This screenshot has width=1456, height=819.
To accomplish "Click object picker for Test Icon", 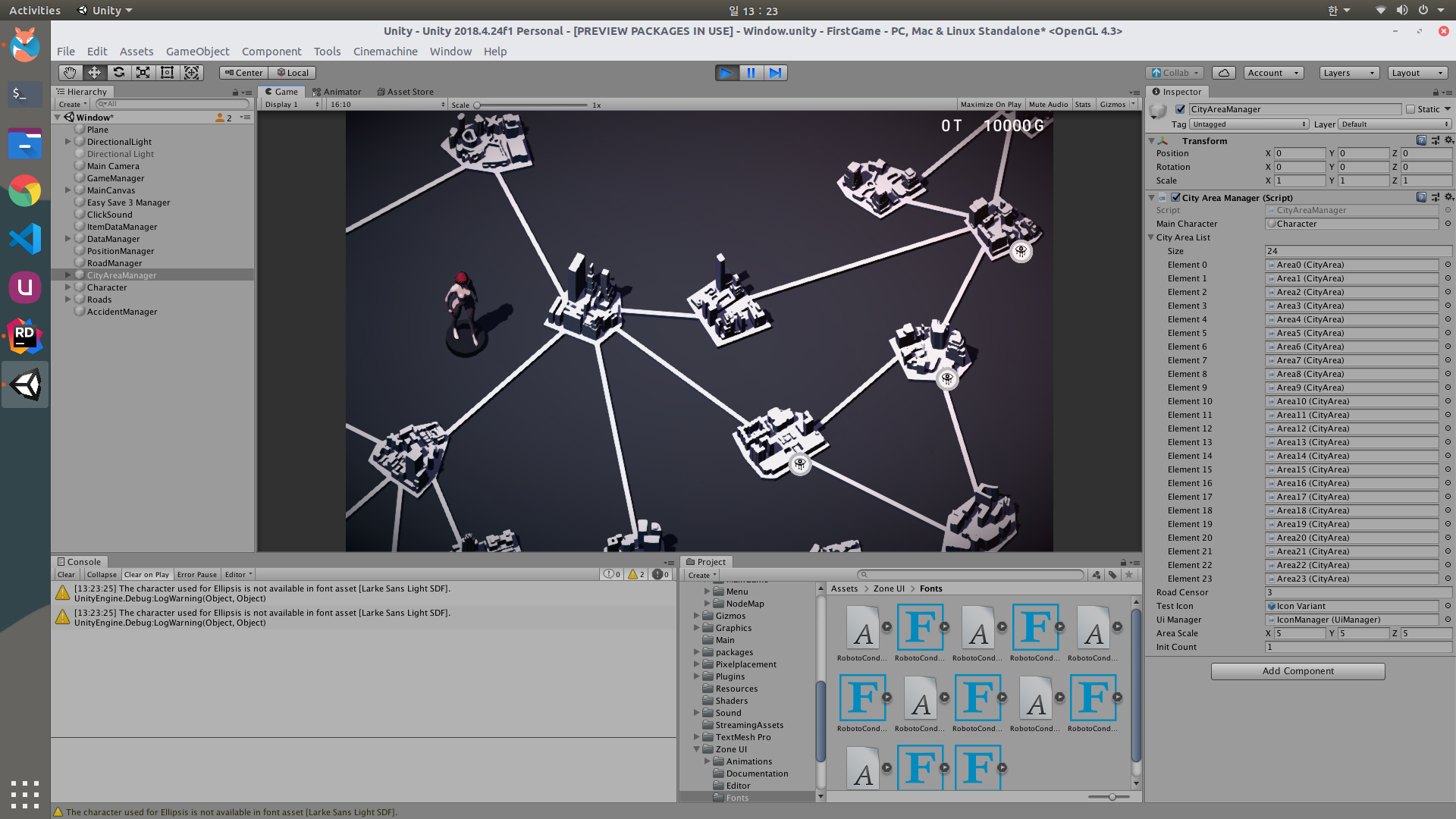I will pos(1448,606).
